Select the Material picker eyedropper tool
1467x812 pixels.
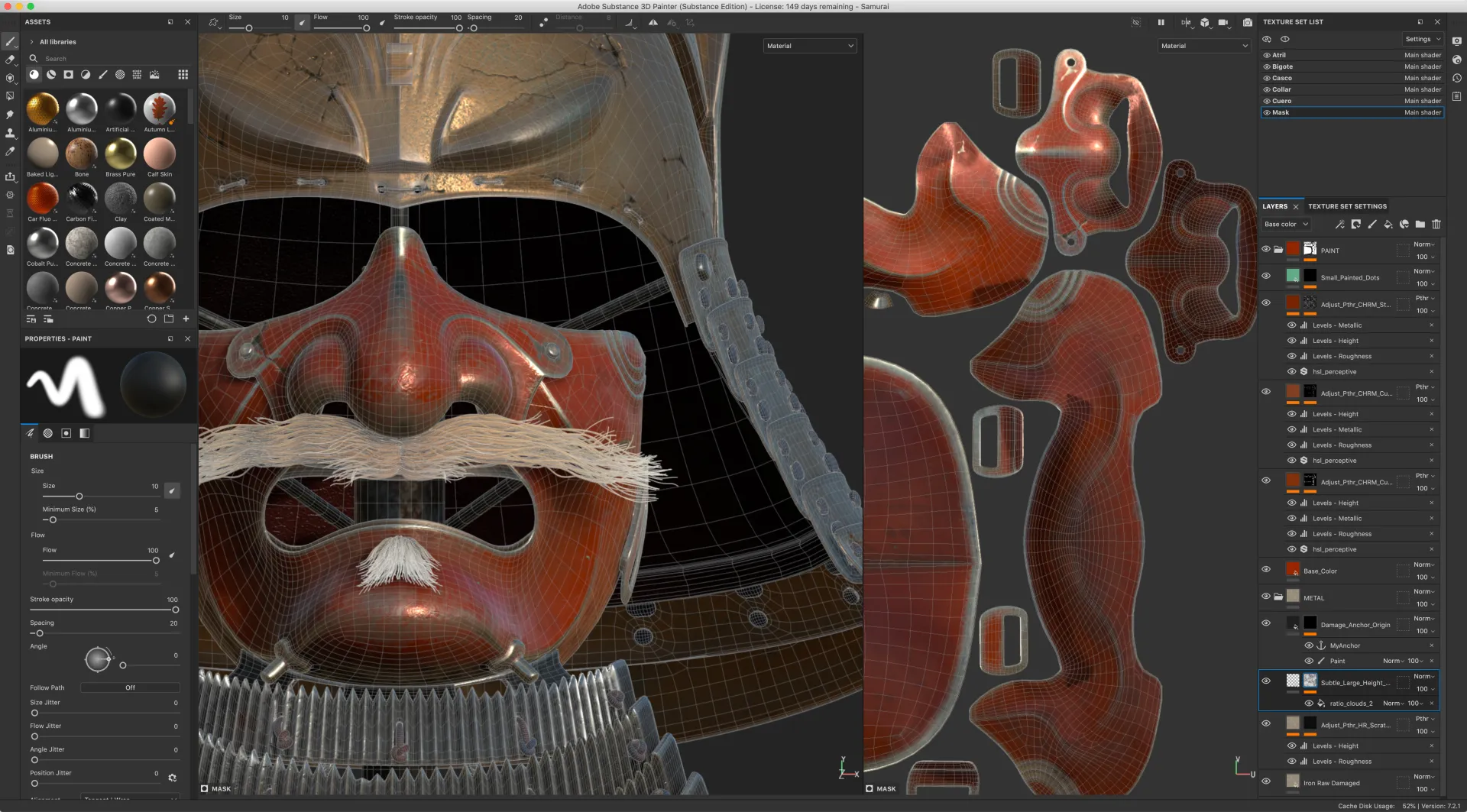point(10,151)
